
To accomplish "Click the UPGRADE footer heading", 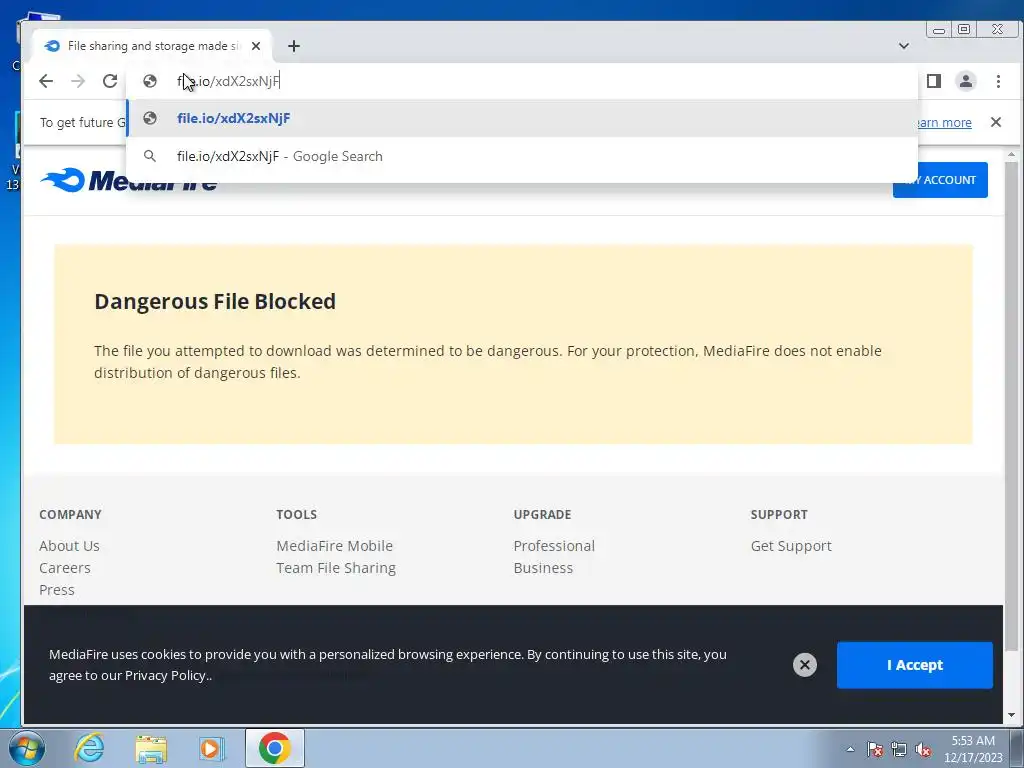I will [x=542, y=515].
